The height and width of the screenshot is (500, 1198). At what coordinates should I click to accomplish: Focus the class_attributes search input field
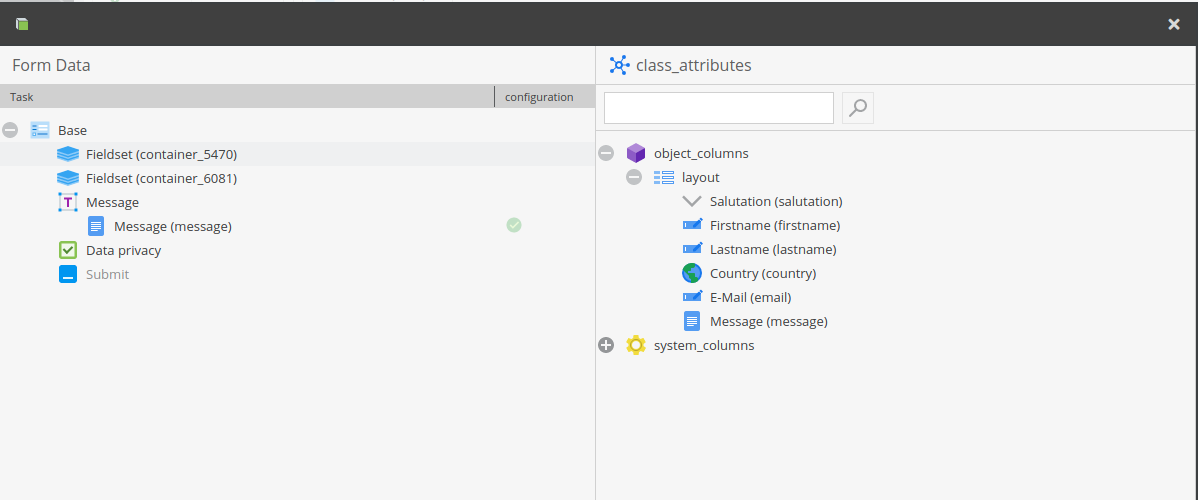(719, 108)
